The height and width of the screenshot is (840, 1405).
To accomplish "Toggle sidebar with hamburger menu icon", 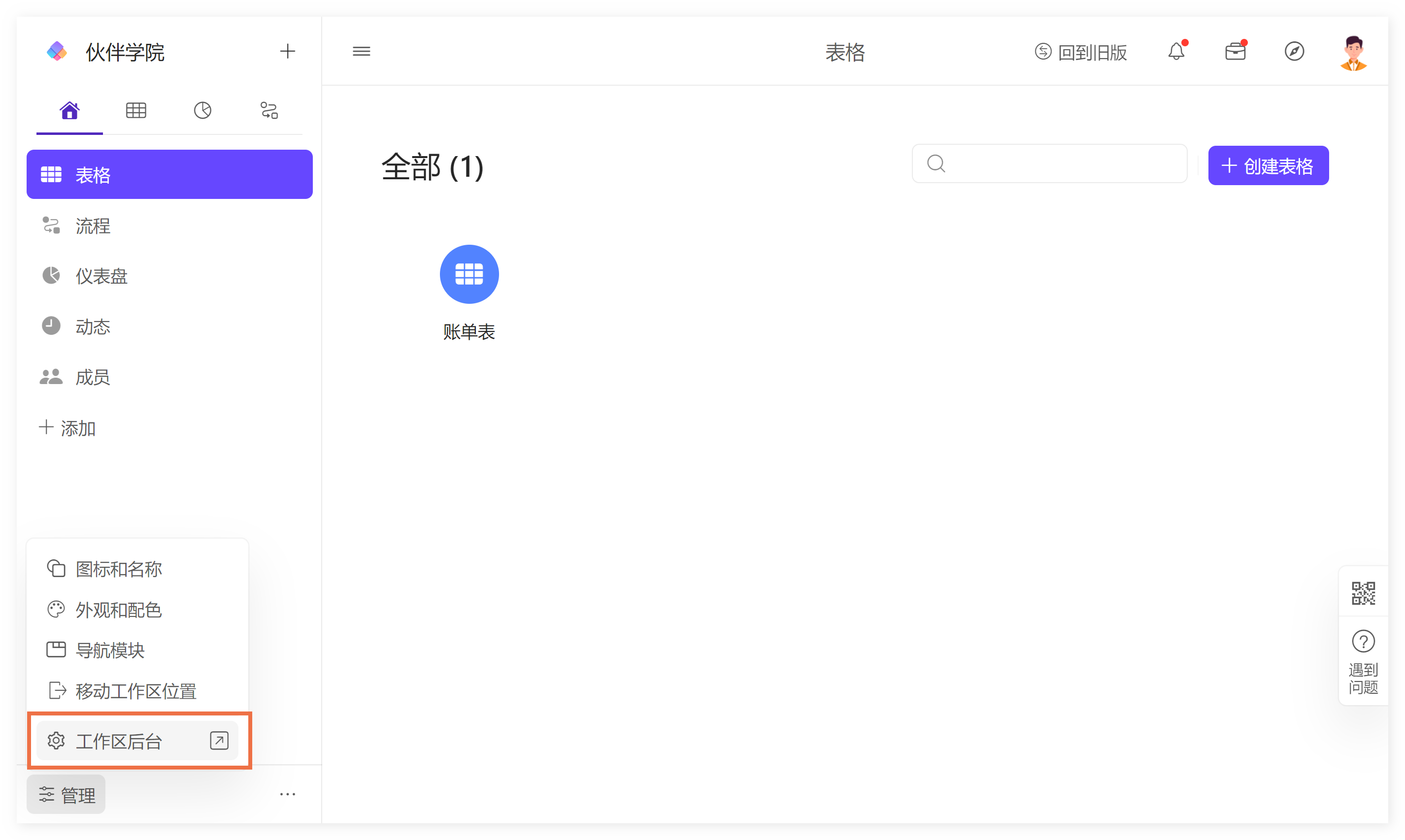I will click(361, 52).
